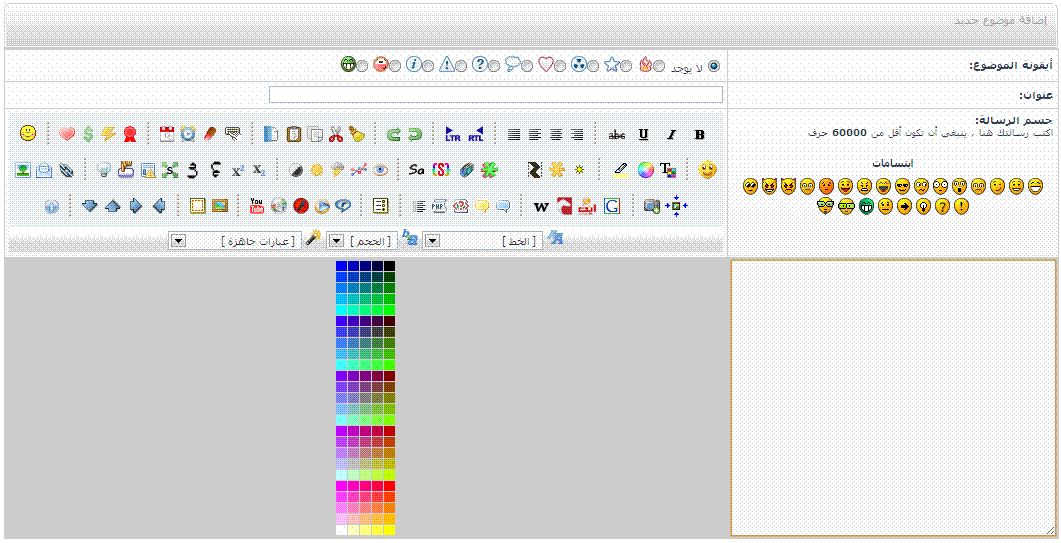Choose the star topic icon radio button

628,66
